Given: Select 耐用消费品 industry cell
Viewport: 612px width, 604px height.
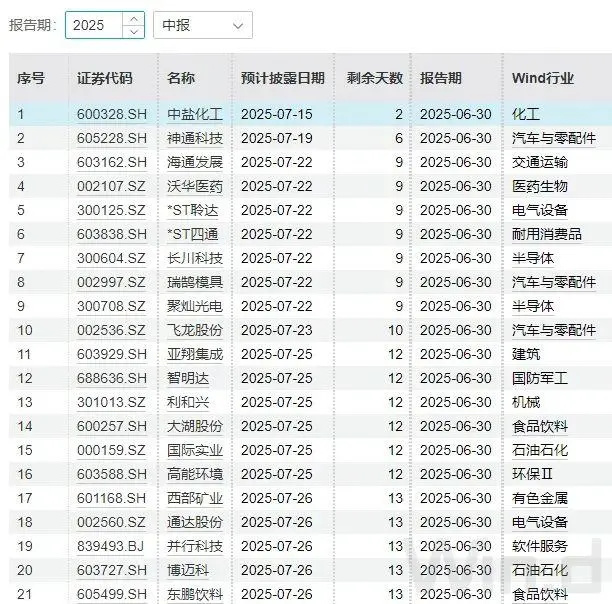Looking at the screenshot, I should 547,234.
